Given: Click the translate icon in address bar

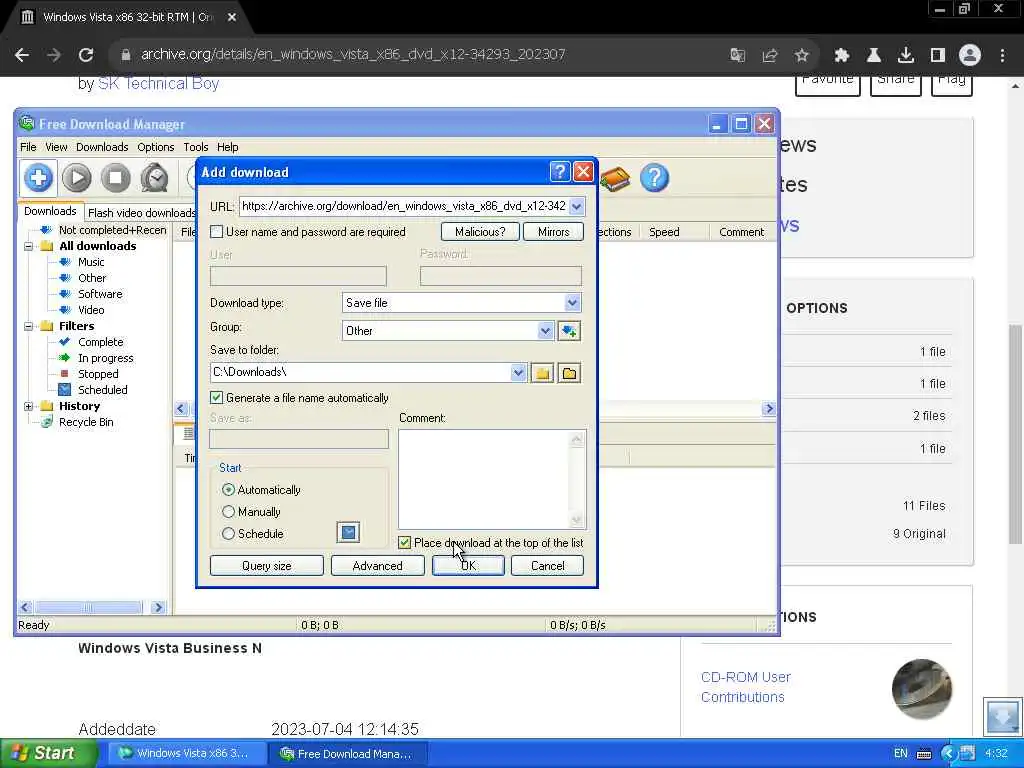Looking at the screenshot, I should pyautogui.click(x=738, y=55).
